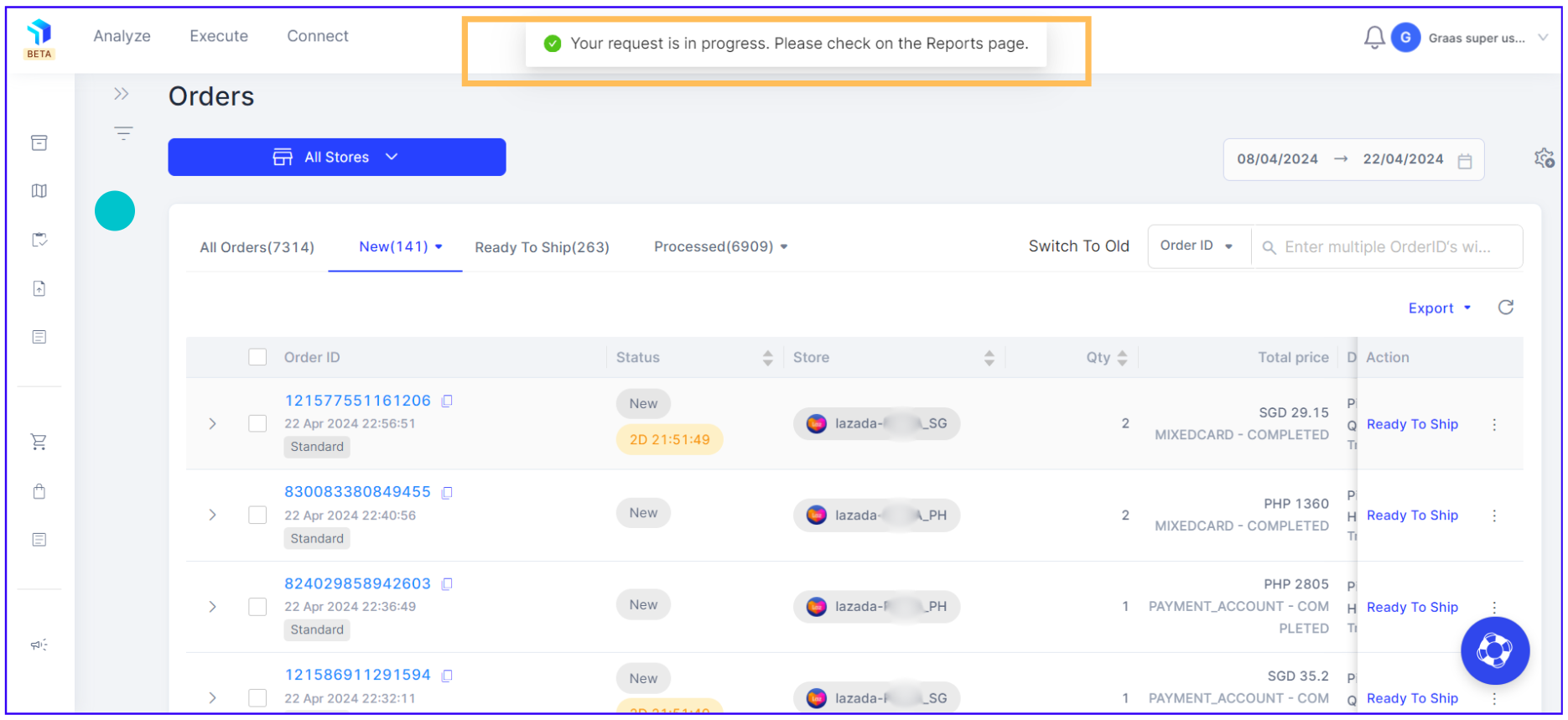Click end date 22/04/2024

pyautogui.click(x=1403, y=159)
